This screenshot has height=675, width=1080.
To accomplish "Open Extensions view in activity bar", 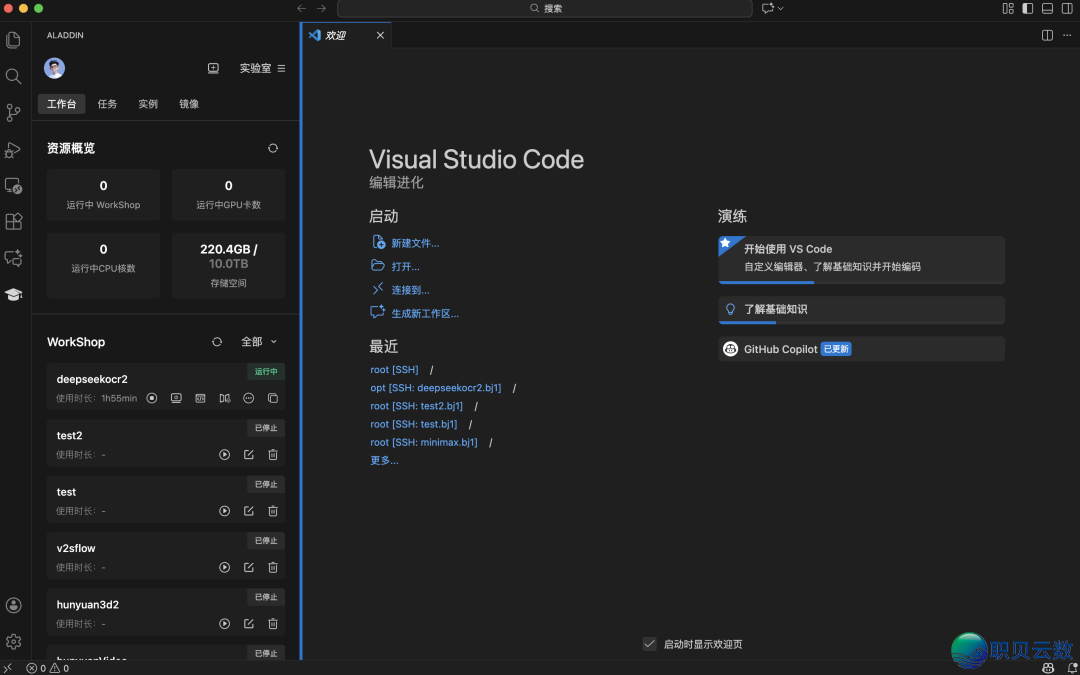I will [x=14, y=221].
